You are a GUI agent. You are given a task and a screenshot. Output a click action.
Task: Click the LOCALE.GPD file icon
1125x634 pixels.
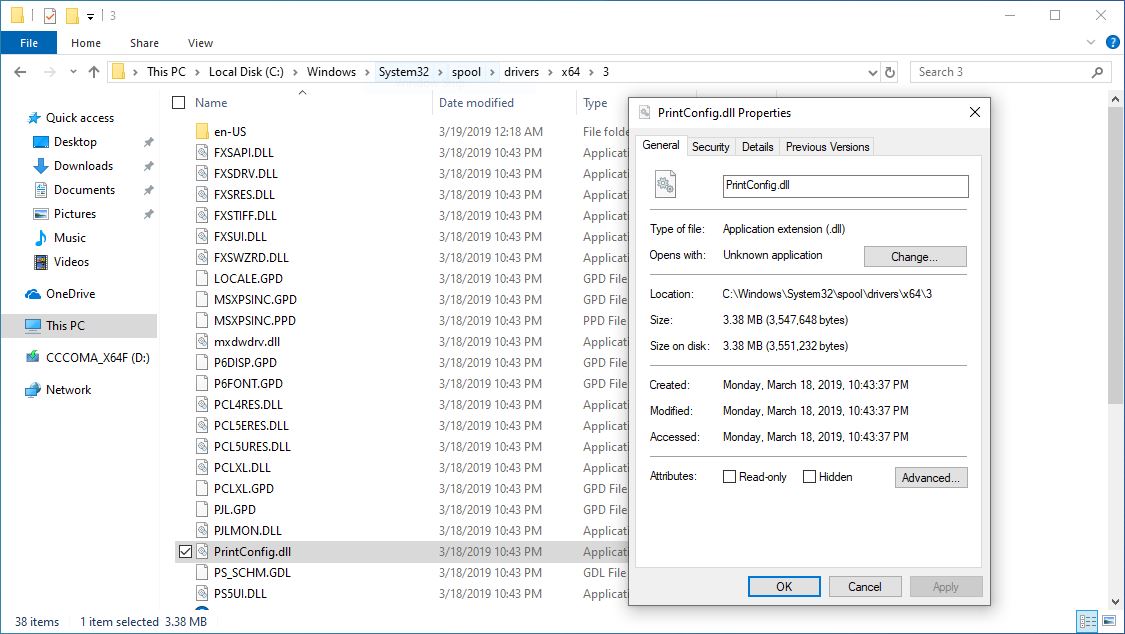click(x=202, y=278)
